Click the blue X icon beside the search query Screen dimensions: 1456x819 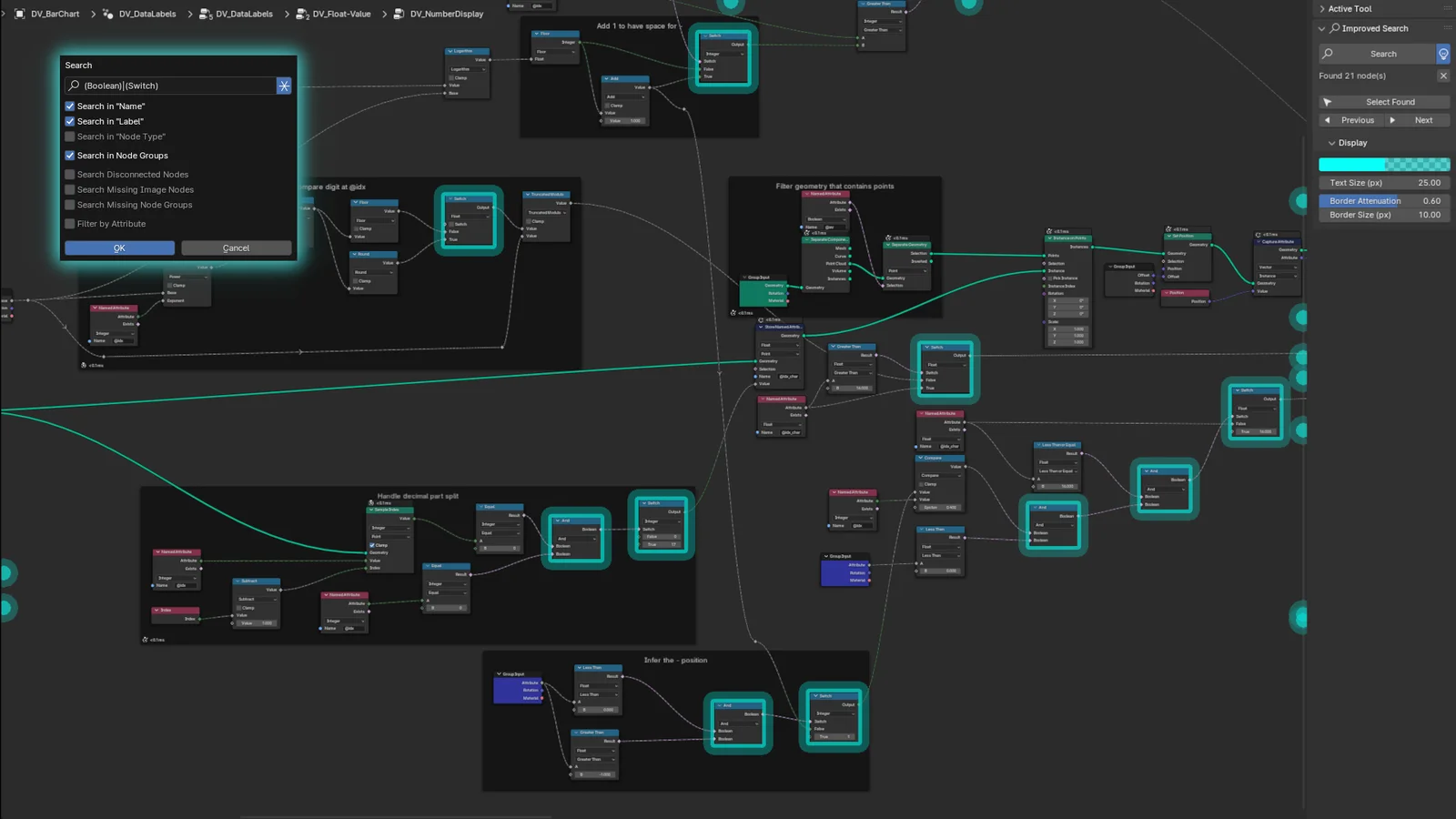(283, 85)
